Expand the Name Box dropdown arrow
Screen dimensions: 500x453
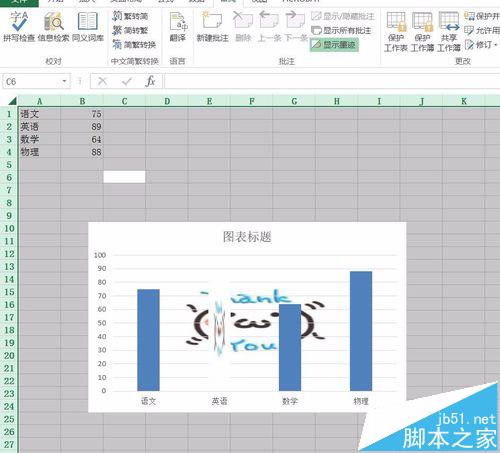64,81
